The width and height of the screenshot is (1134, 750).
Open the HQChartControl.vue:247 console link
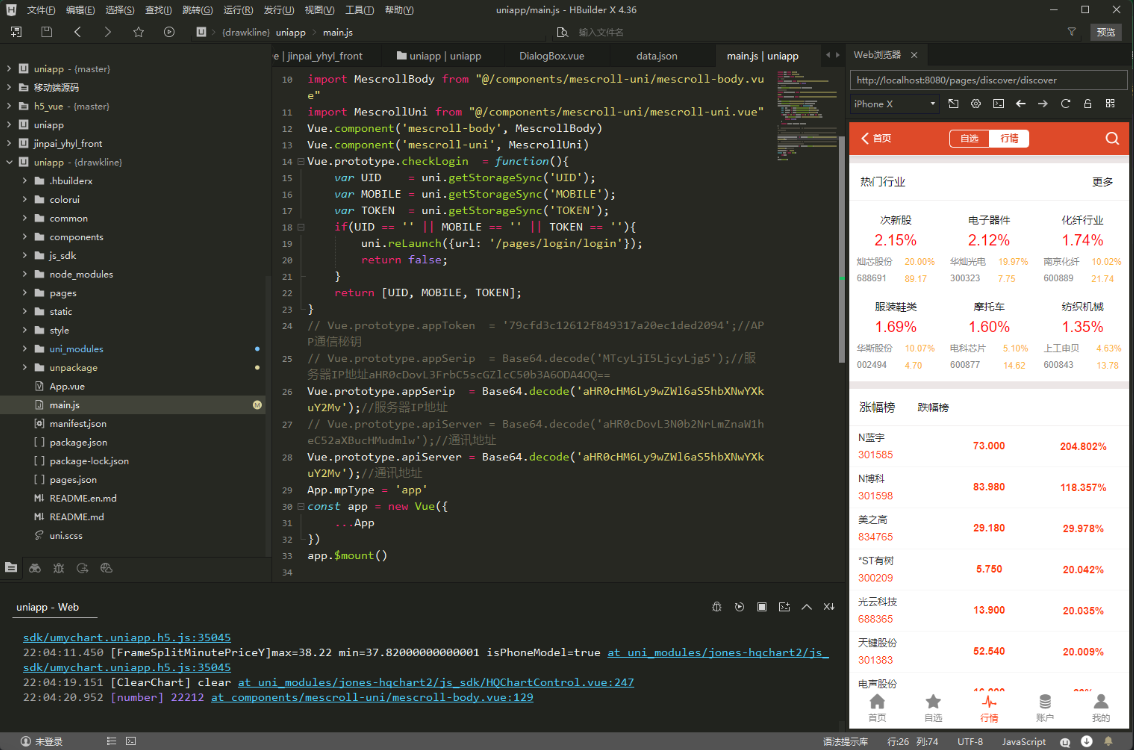click(436, 682)
